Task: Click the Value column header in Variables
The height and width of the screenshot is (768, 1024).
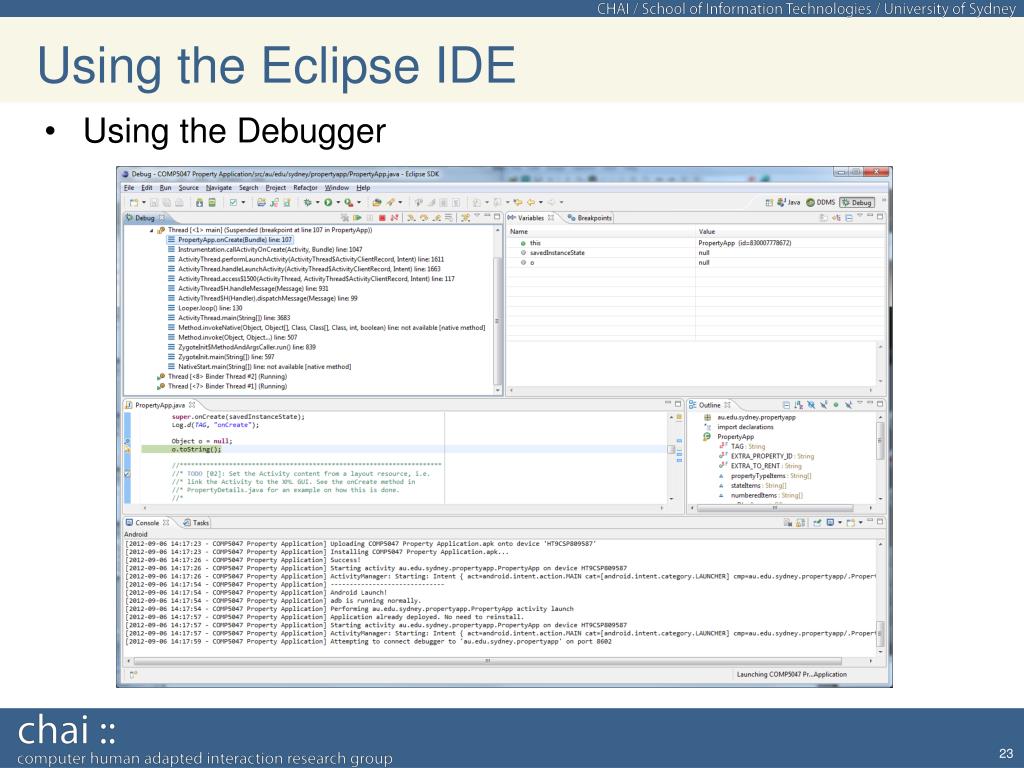Action: (x=707, y=232)
